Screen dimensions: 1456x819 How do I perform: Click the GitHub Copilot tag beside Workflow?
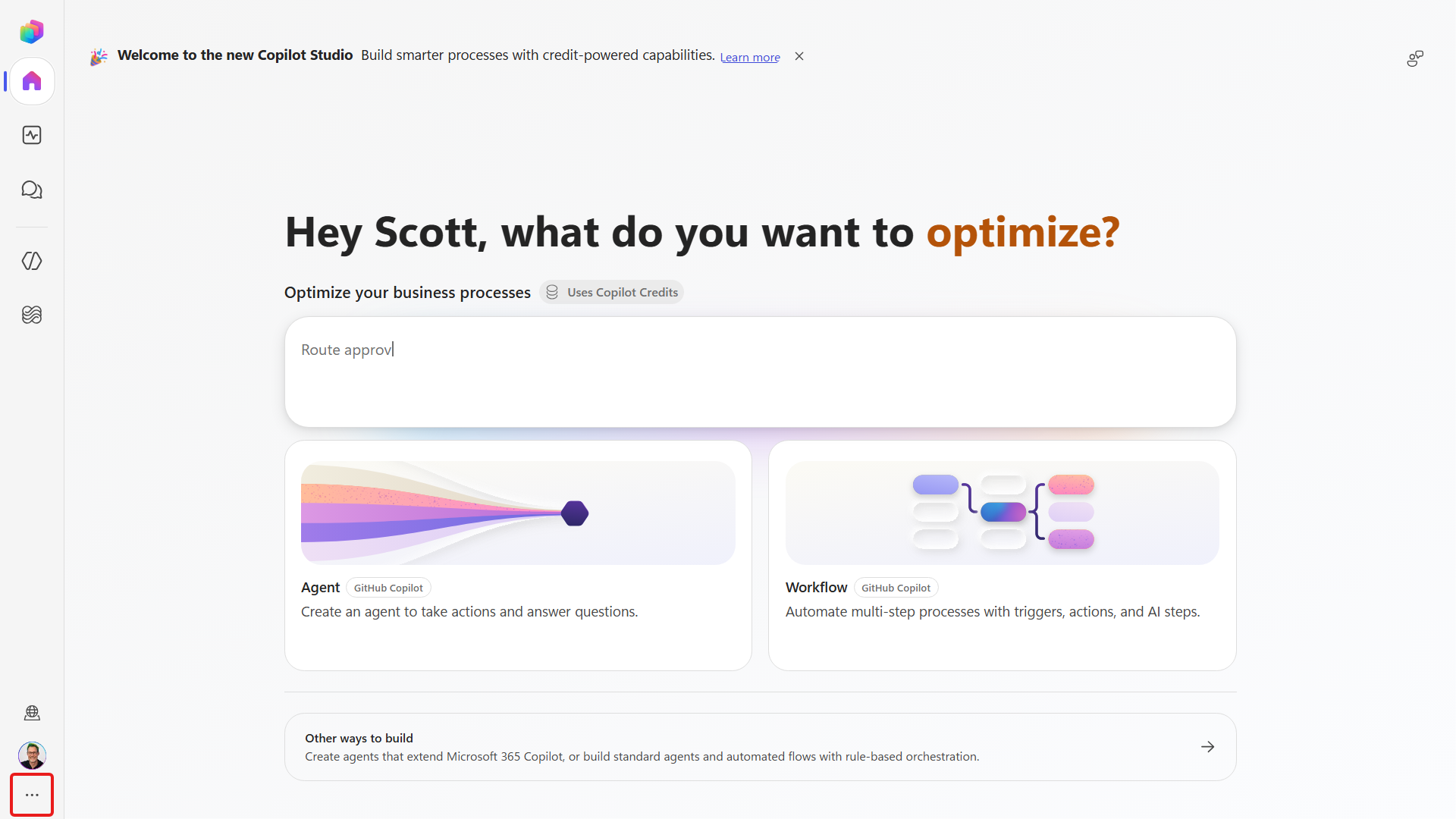click(x=896, y=588)
